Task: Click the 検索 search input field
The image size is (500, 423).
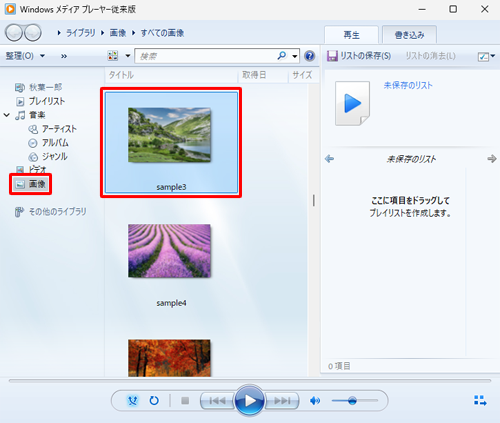Action: pos(206,56)
